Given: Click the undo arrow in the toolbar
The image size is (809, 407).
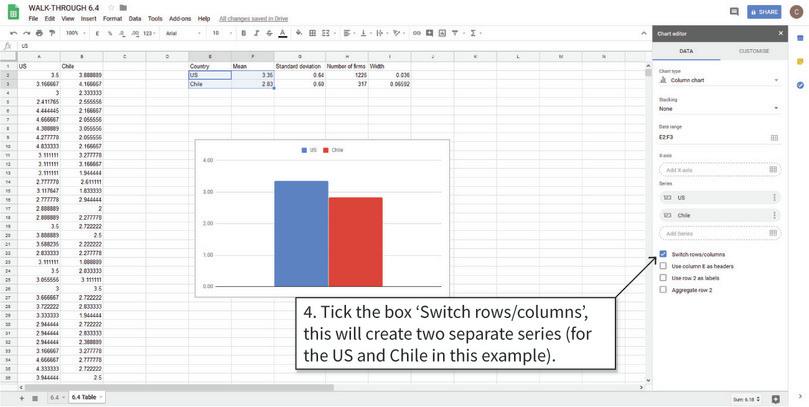Looking at the screenshot, I should click(x=14, y=33).
